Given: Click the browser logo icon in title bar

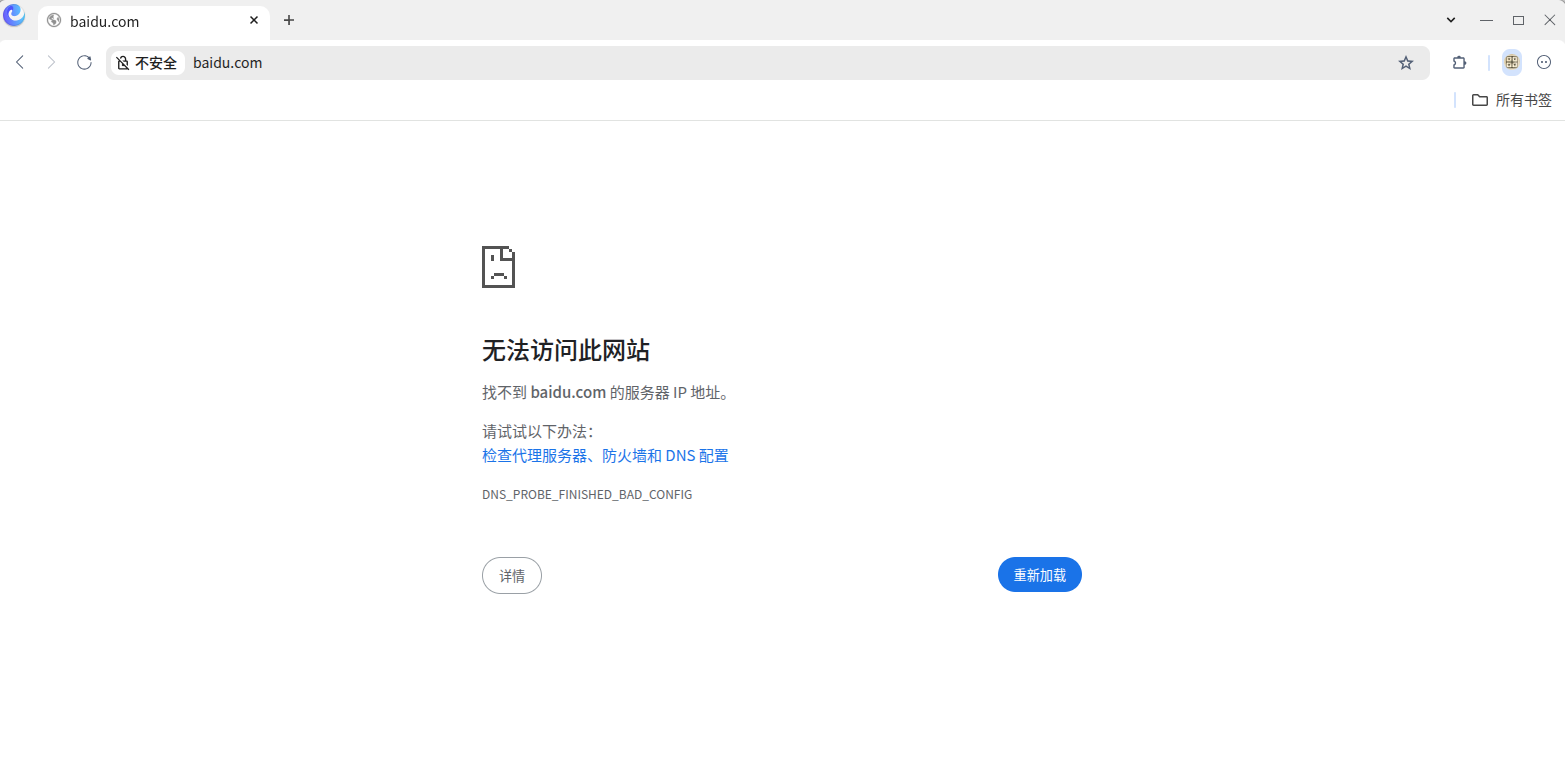Looking at the screenshot, I should point(14,15).
